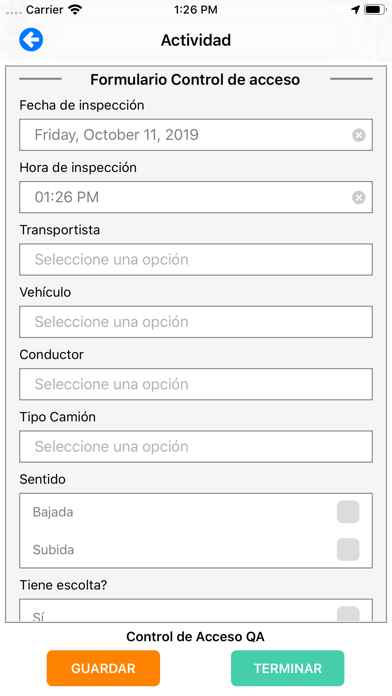The height and width of the screenshot is (696, 392).
Task: Open the Vehículo selection dropdown
Action: [x=196, y=321]
